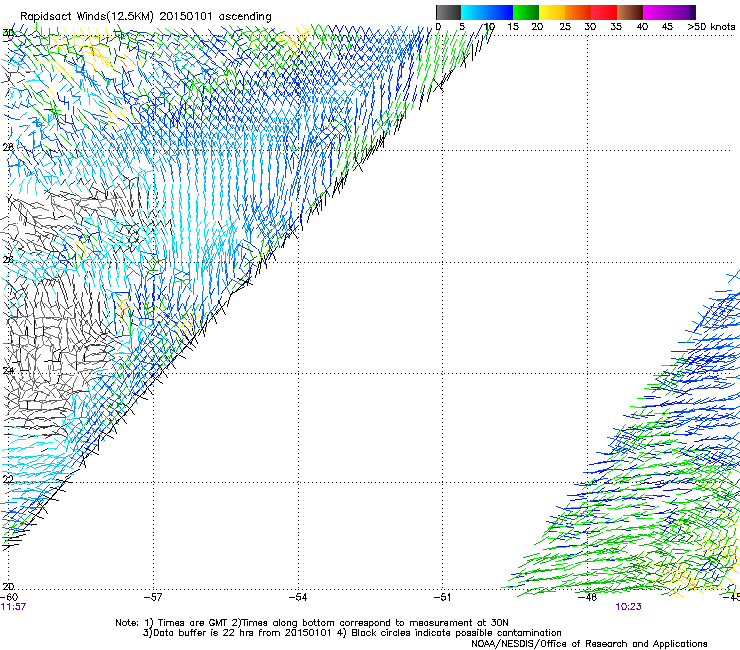Click the gray 0-5 knots color swatch
The height and width of the screenshot is (650, 740).
click(x=448, y=12)
